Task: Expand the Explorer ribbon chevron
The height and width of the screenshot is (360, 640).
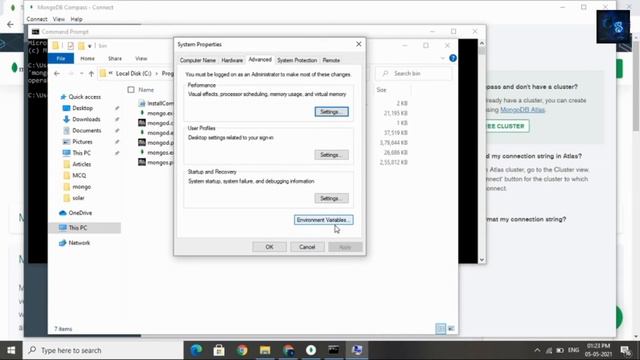Action: [x=442, y=58]
